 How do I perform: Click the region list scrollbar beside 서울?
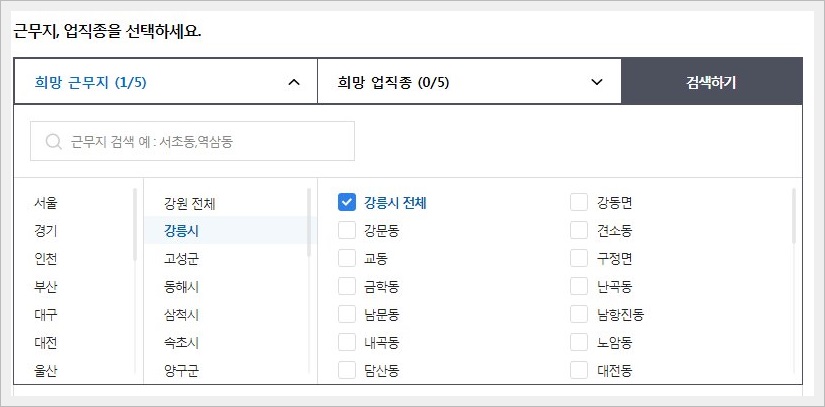tap(135, 224)
